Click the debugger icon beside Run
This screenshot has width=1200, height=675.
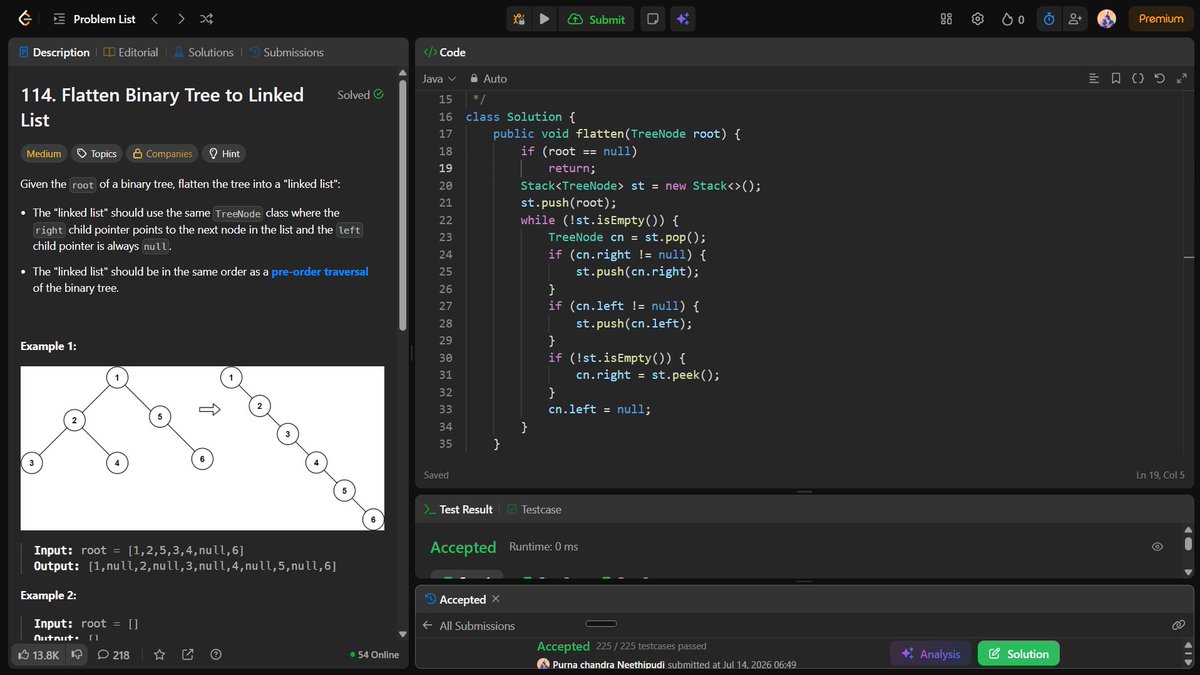518,19
